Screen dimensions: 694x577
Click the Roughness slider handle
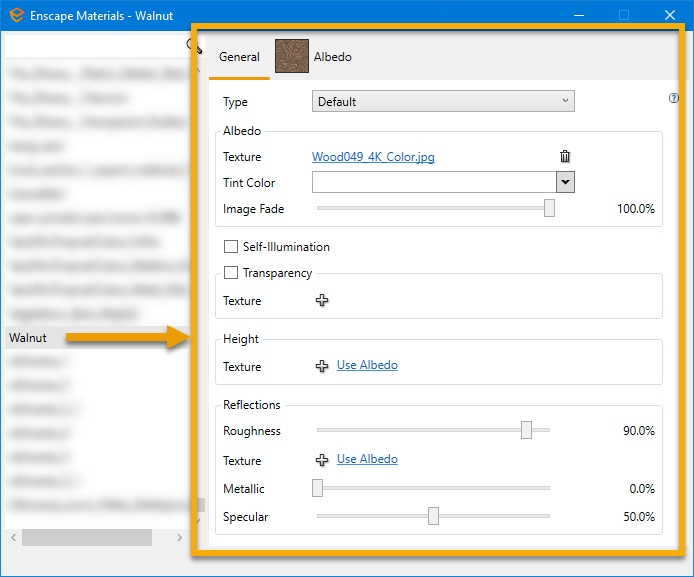coord(527,431)
